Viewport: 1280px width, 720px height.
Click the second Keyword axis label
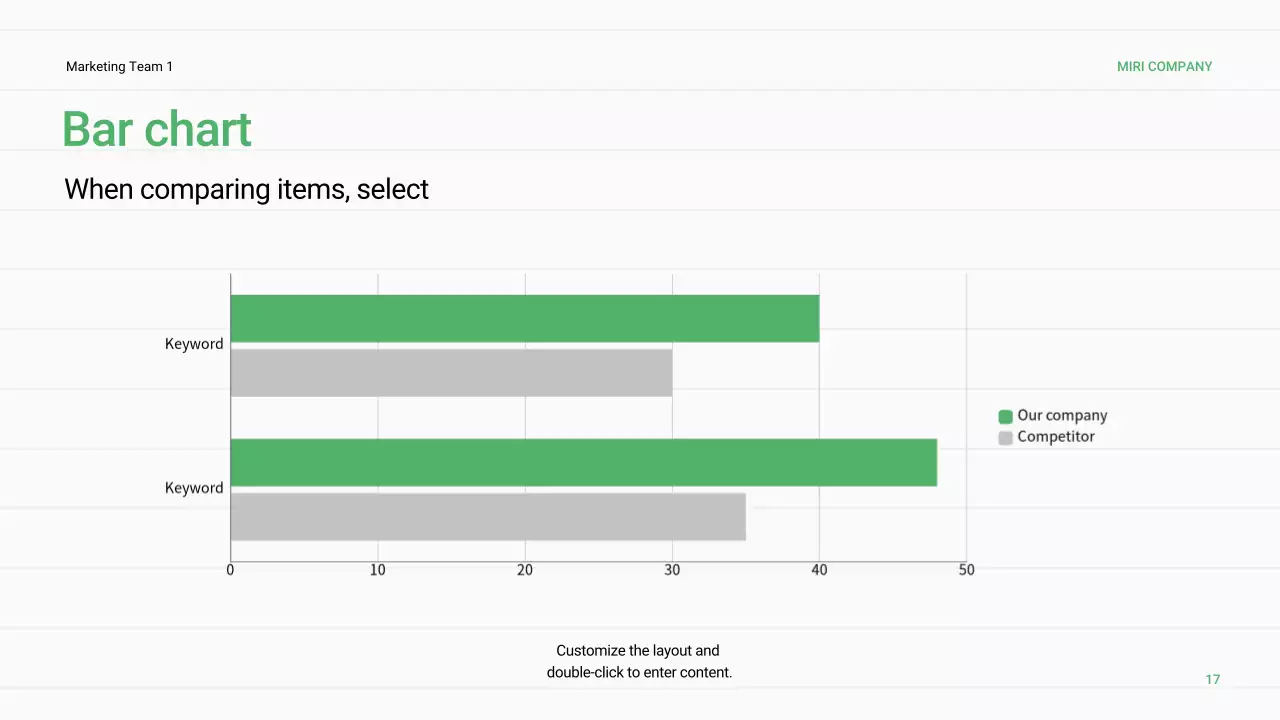[194, 488]
